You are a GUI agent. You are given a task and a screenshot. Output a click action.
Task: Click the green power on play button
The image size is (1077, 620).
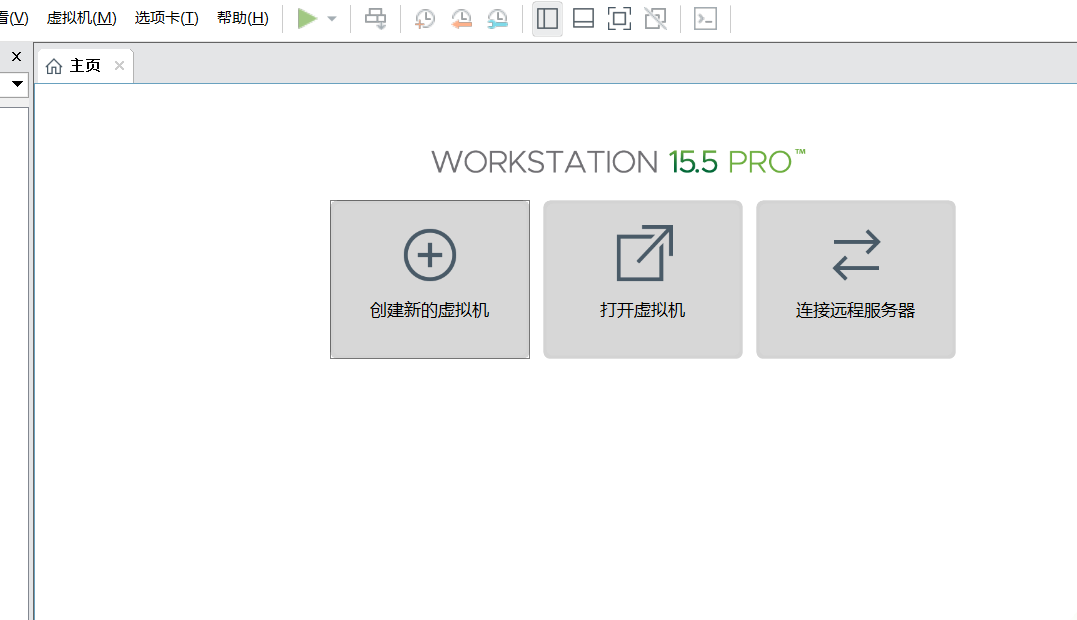click(x=306, y=19)
